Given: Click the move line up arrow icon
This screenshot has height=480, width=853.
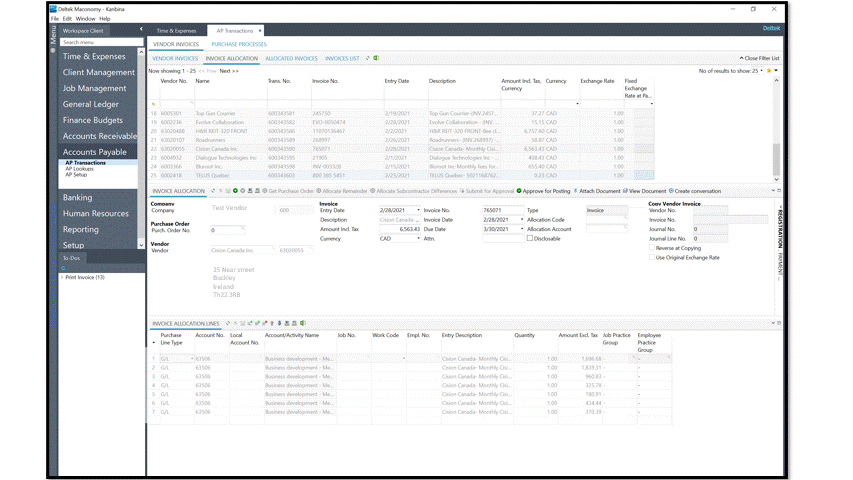Looking at the screenshot, I should (x=272, y=323).
